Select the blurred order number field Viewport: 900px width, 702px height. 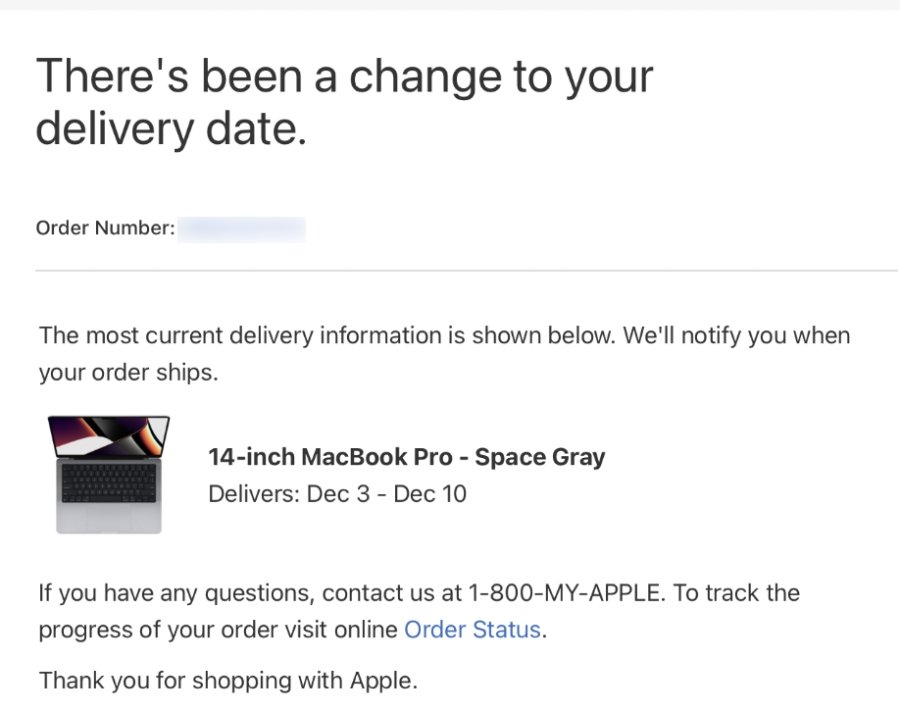pyautogui.click(x=241, y=229)
